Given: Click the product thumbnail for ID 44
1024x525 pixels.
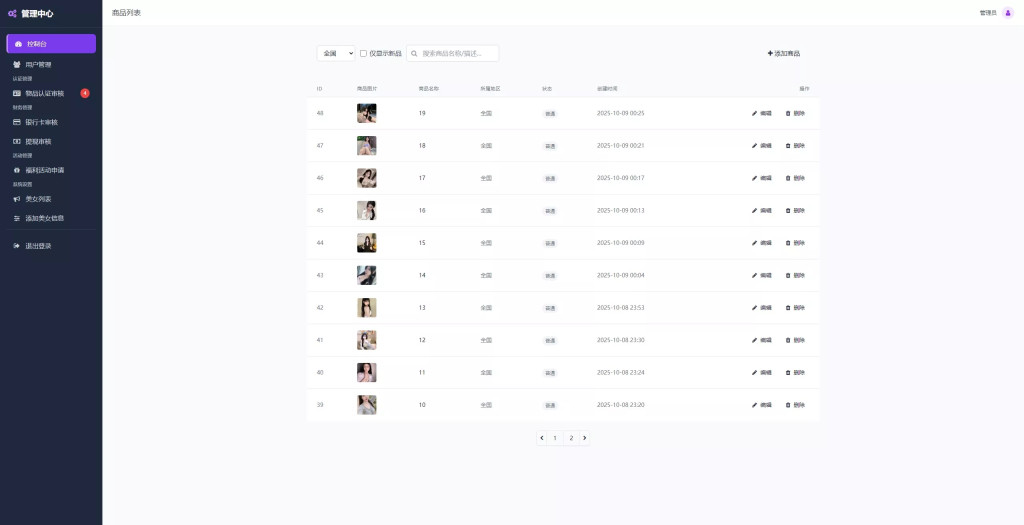Looking at the screenshot, I should [x=366, y=243].
